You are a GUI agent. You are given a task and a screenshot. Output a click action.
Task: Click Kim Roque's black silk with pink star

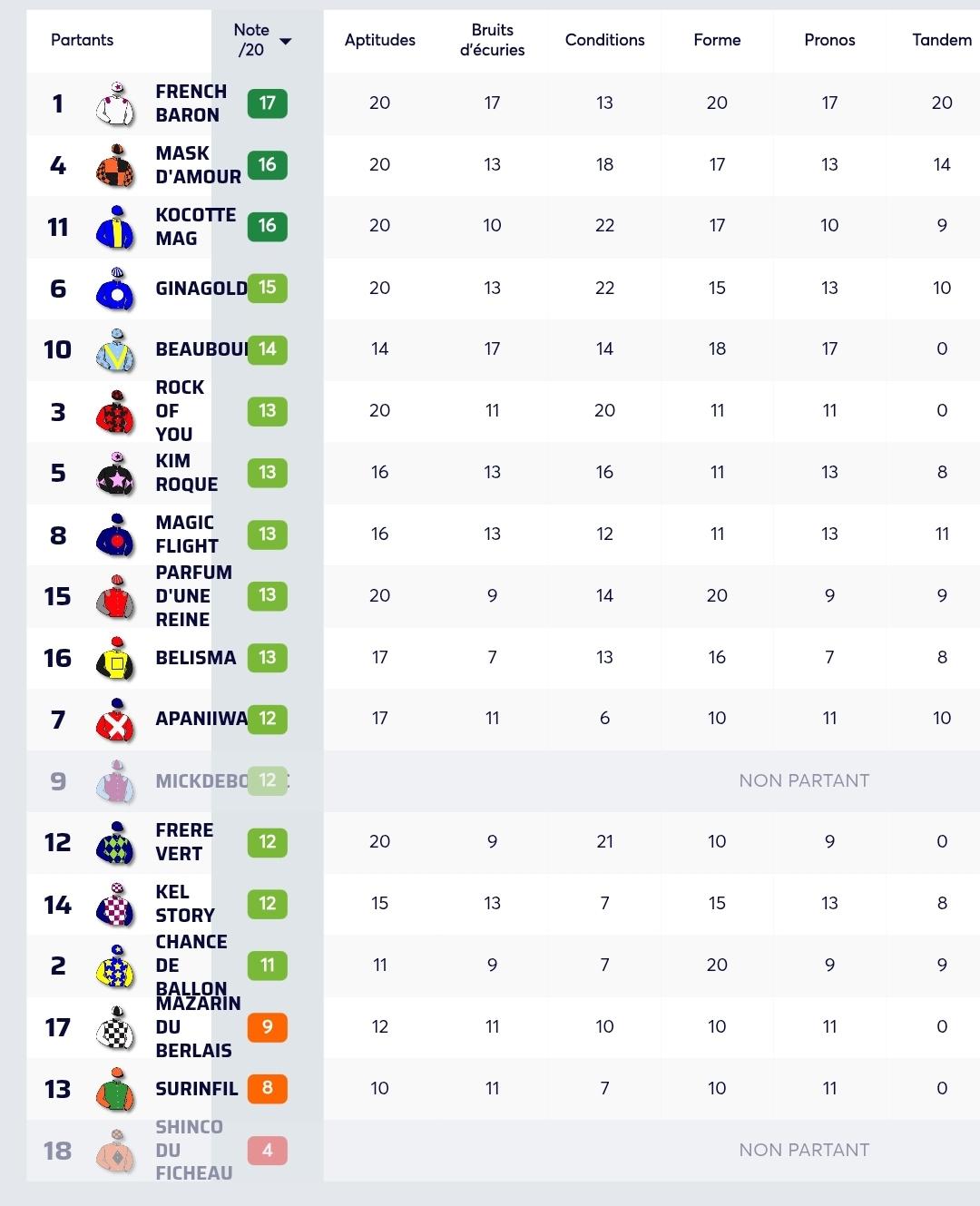(115, 473)
